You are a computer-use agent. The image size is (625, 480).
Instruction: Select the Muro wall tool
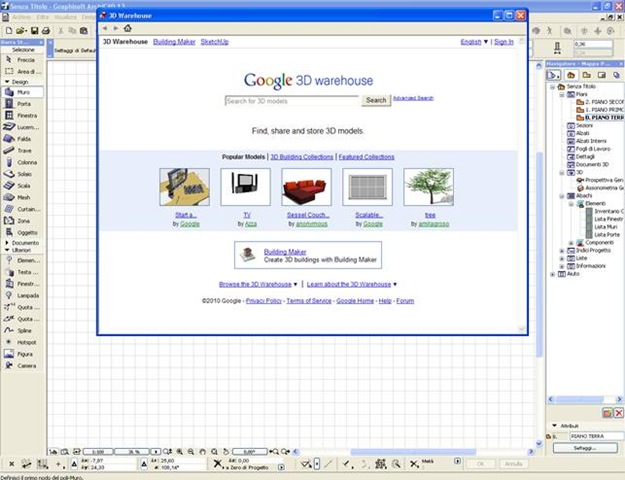pos(22,92)
